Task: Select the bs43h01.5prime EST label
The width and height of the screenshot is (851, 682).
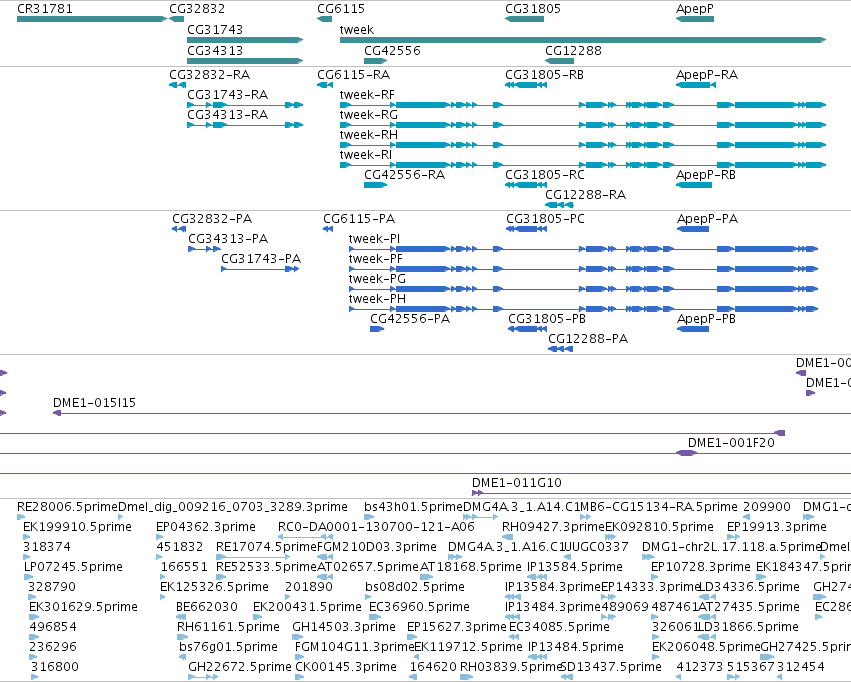Action: click(414, 507)
